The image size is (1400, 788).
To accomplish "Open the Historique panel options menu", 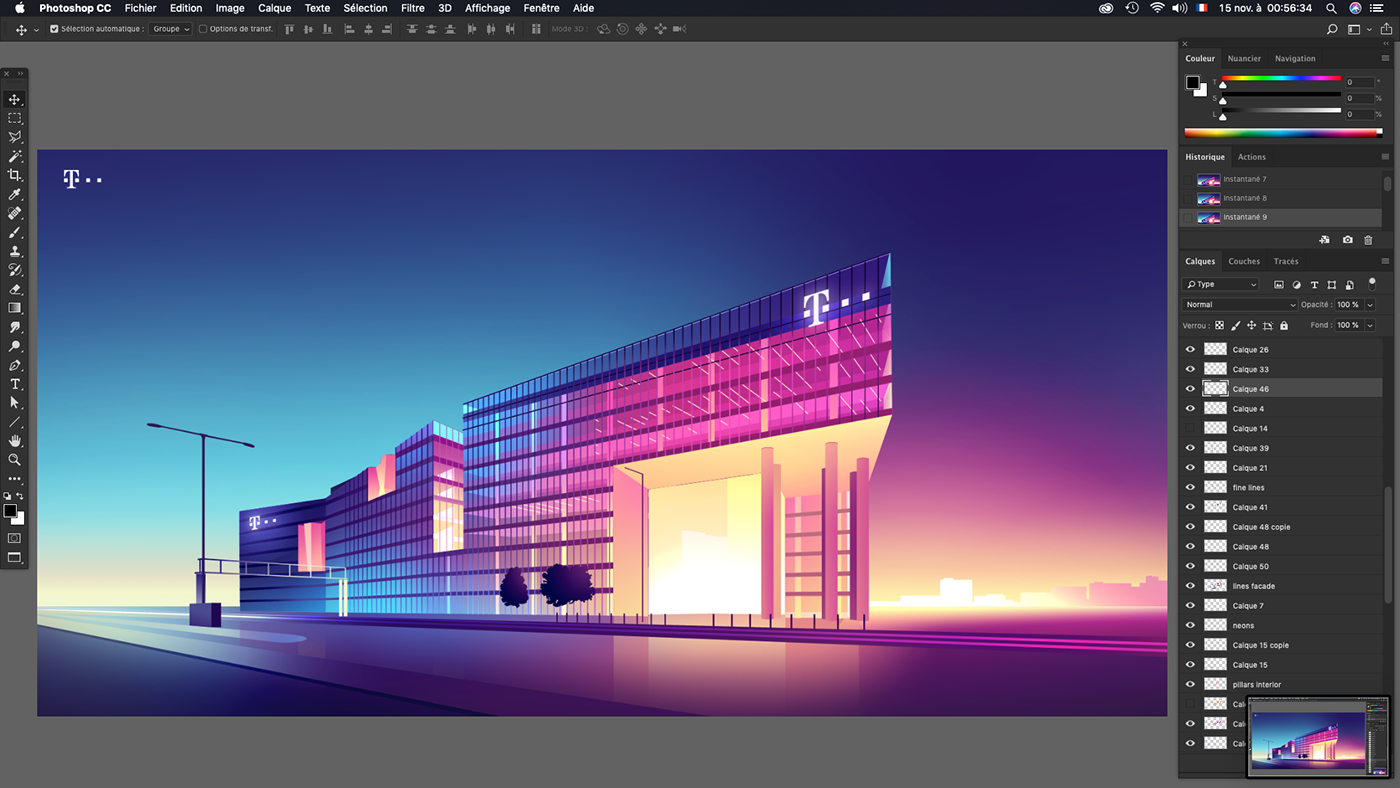I will click(x=1385, y=157).
